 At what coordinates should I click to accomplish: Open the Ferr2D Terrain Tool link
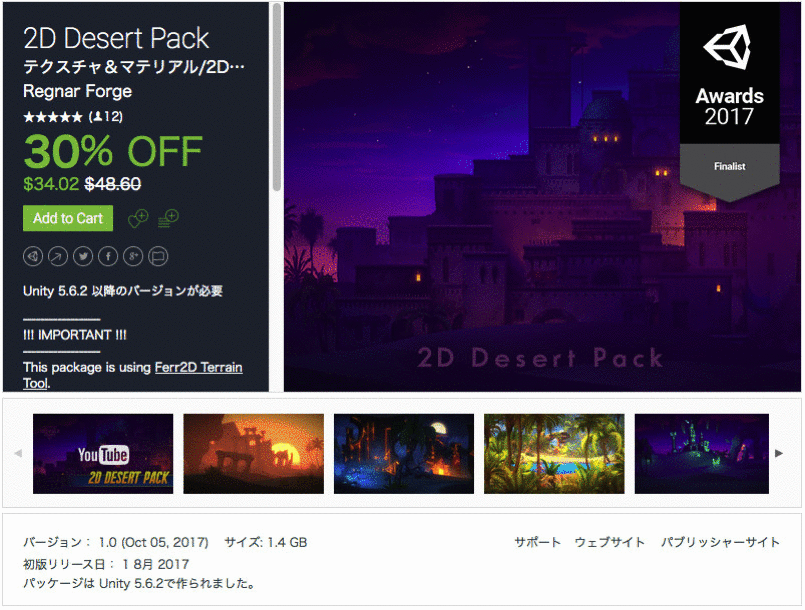[198, 368]
